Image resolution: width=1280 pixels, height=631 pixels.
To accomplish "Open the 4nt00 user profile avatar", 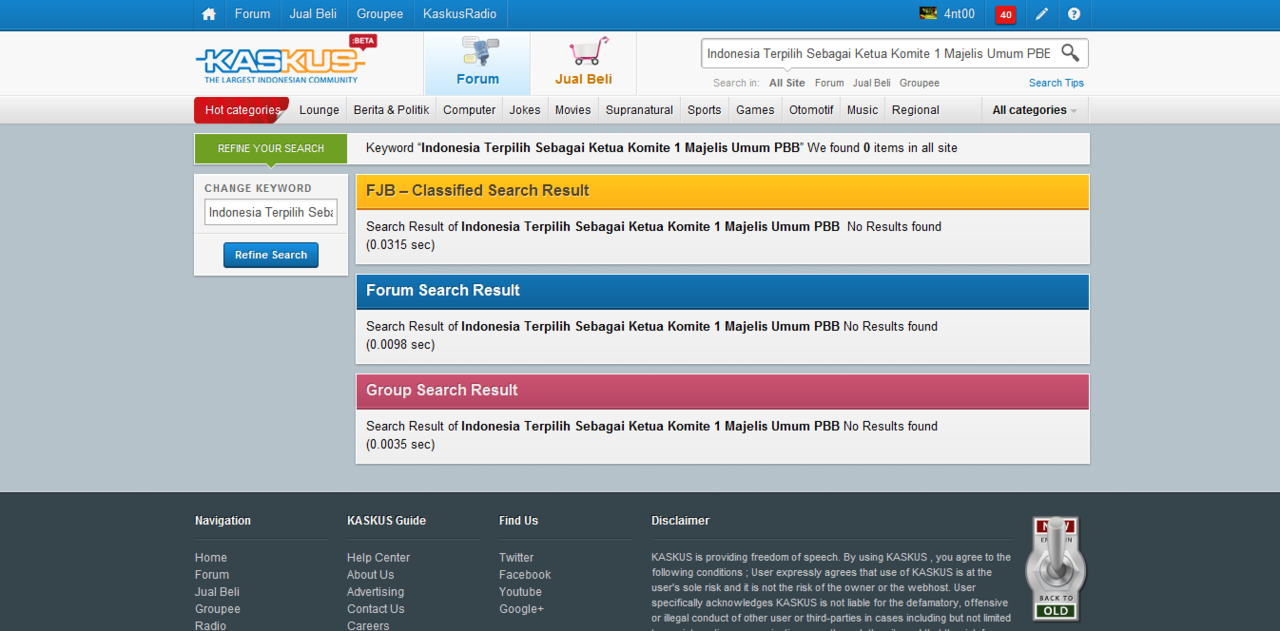I will [x=929, y=14].
